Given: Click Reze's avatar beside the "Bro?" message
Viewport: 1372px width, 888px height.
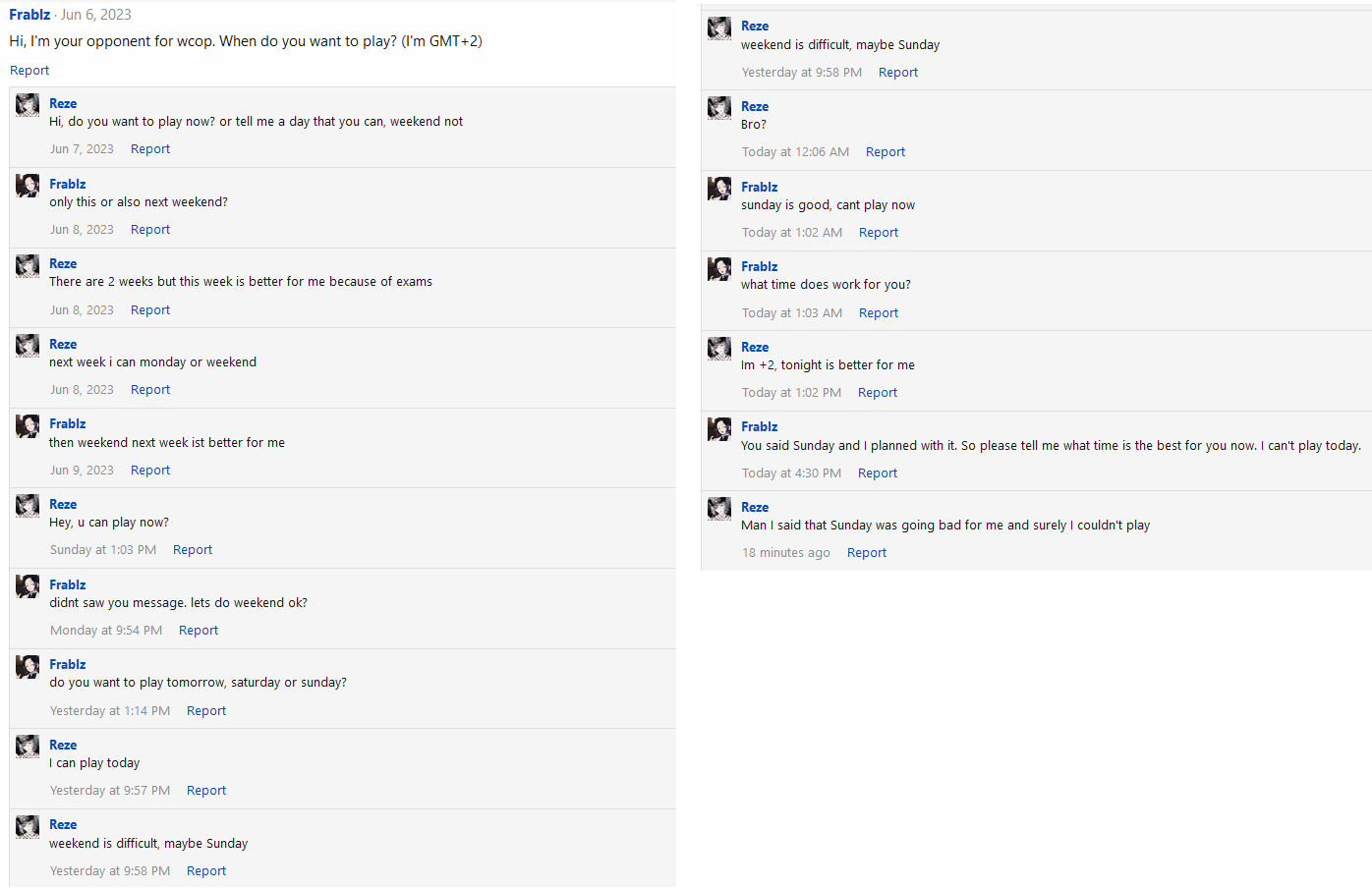Looking at the screenshot, I should (720, 108).
